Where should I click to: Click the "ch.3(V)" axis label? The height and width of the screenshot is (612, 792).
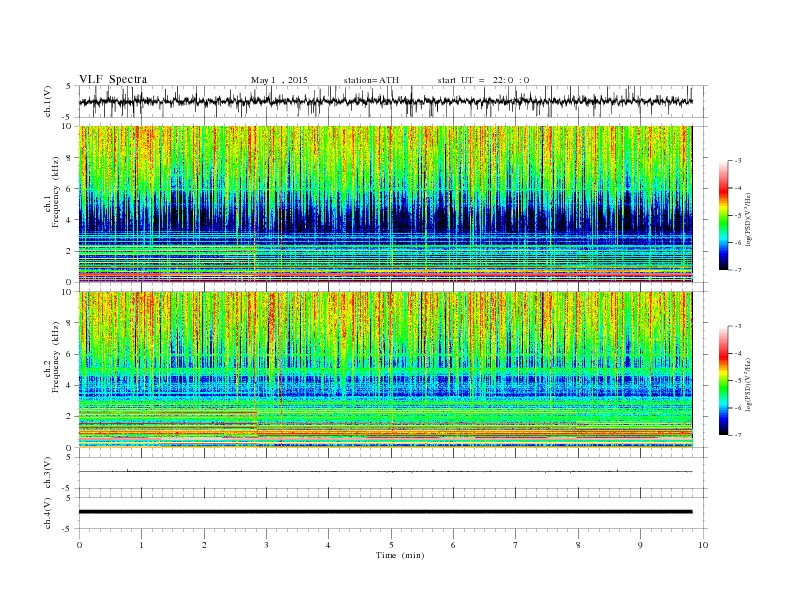pos(48,473)
